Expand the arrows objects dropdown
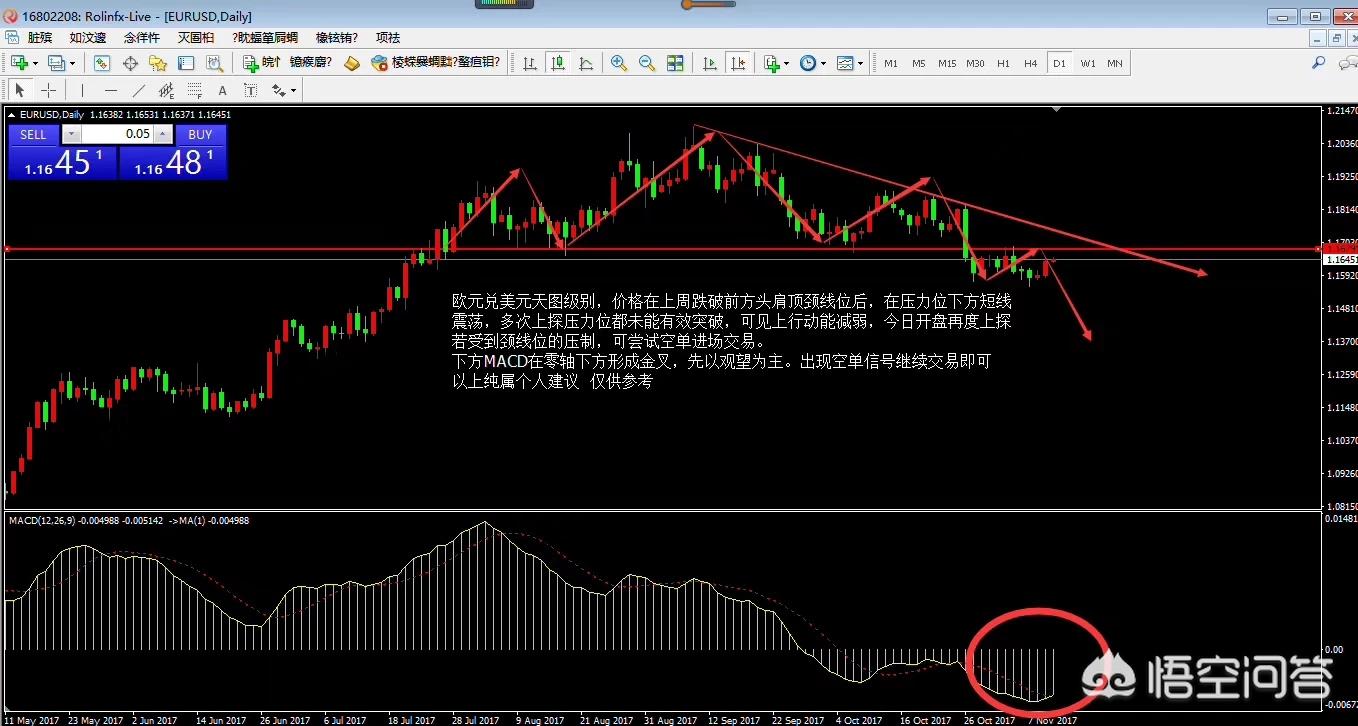 293,90
